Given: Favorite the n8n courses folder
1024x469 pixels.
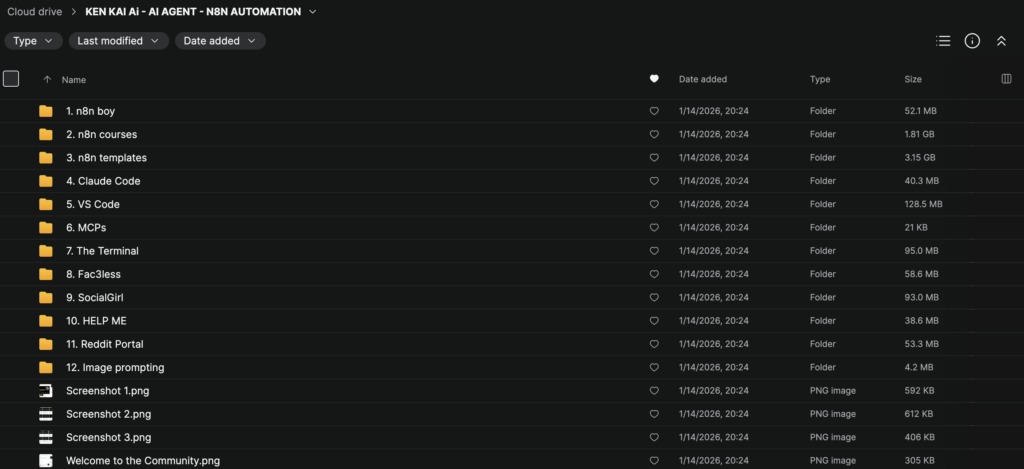Looking at the screenshot, I should tap(654, 134).
